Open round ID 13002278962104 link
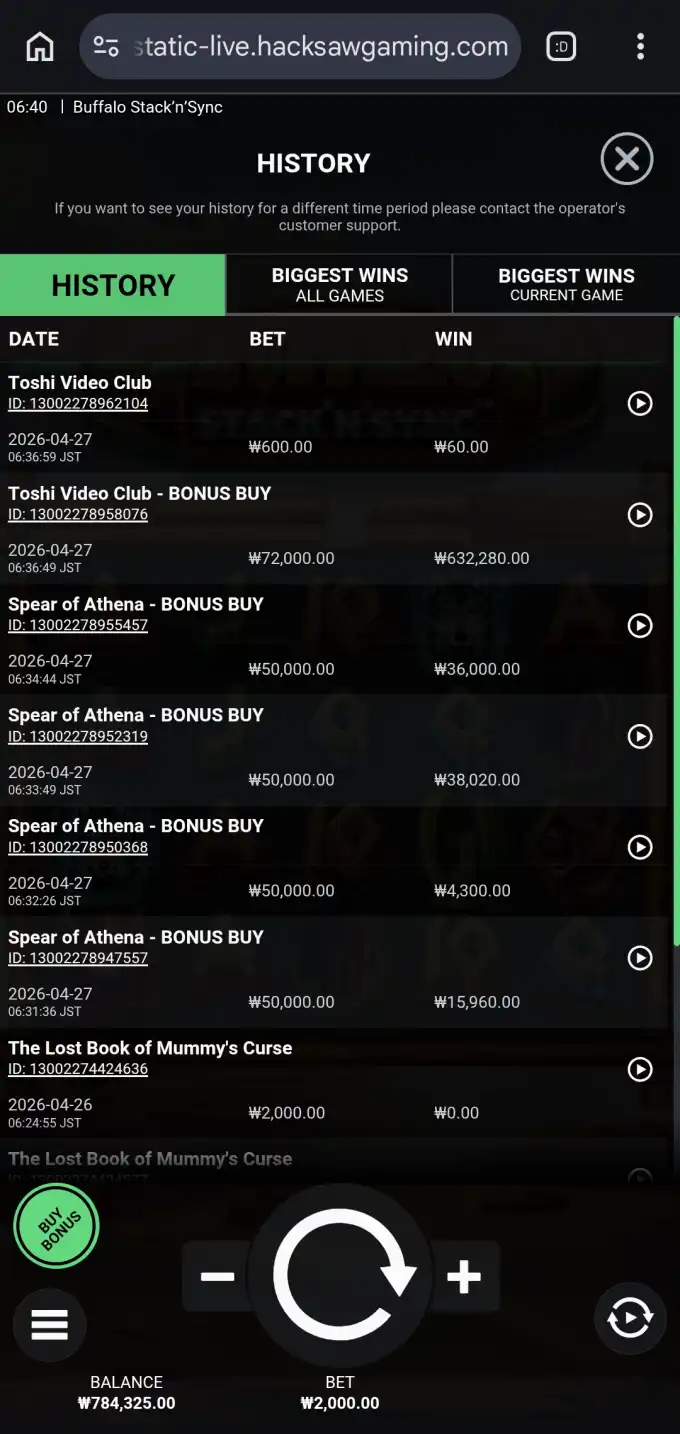680x1434 pixels. pyautogui.click(x=78, y=404)
